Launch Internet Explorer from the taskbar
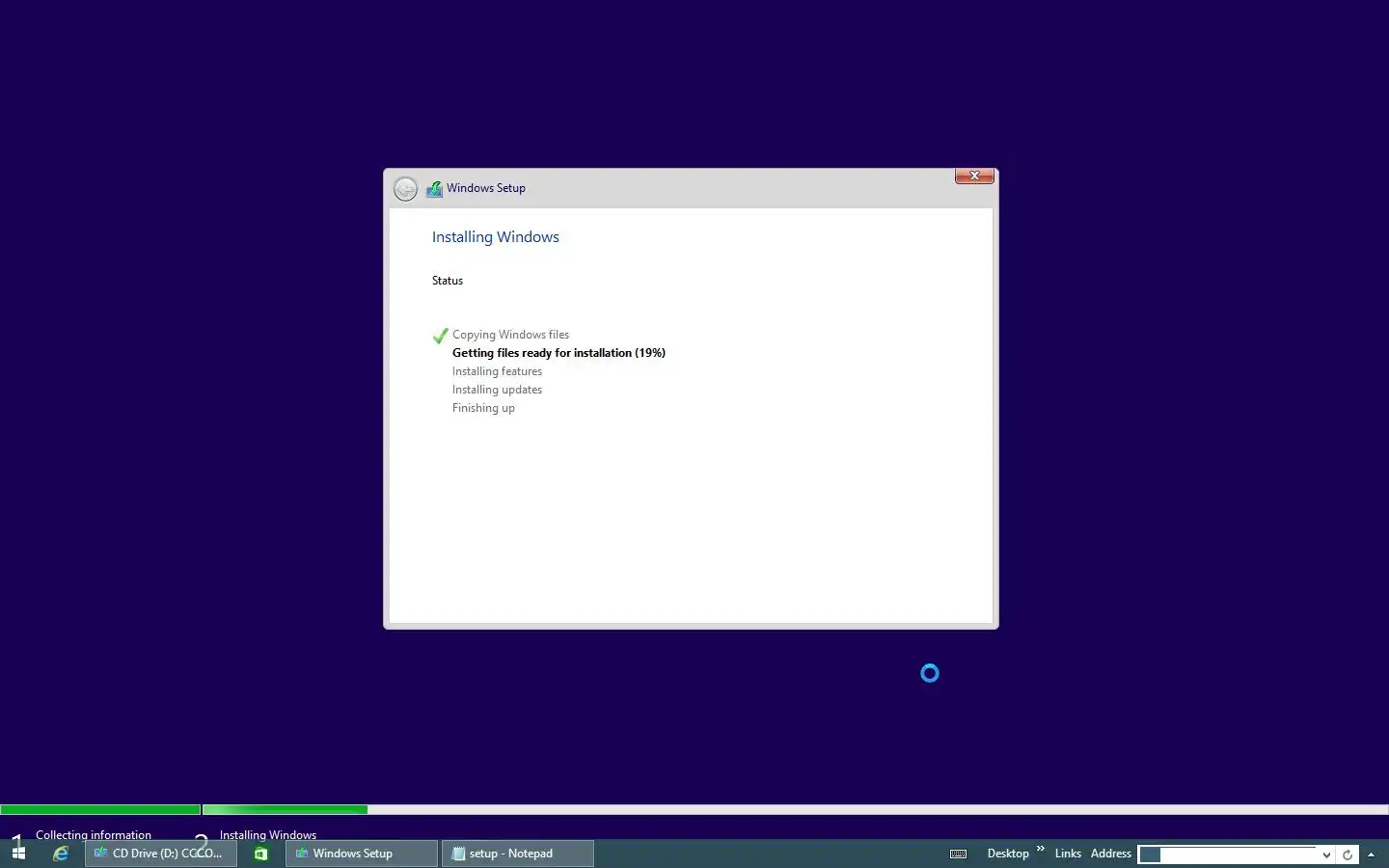Viewport: 1389px width, 868px height. tap(61, 854)
